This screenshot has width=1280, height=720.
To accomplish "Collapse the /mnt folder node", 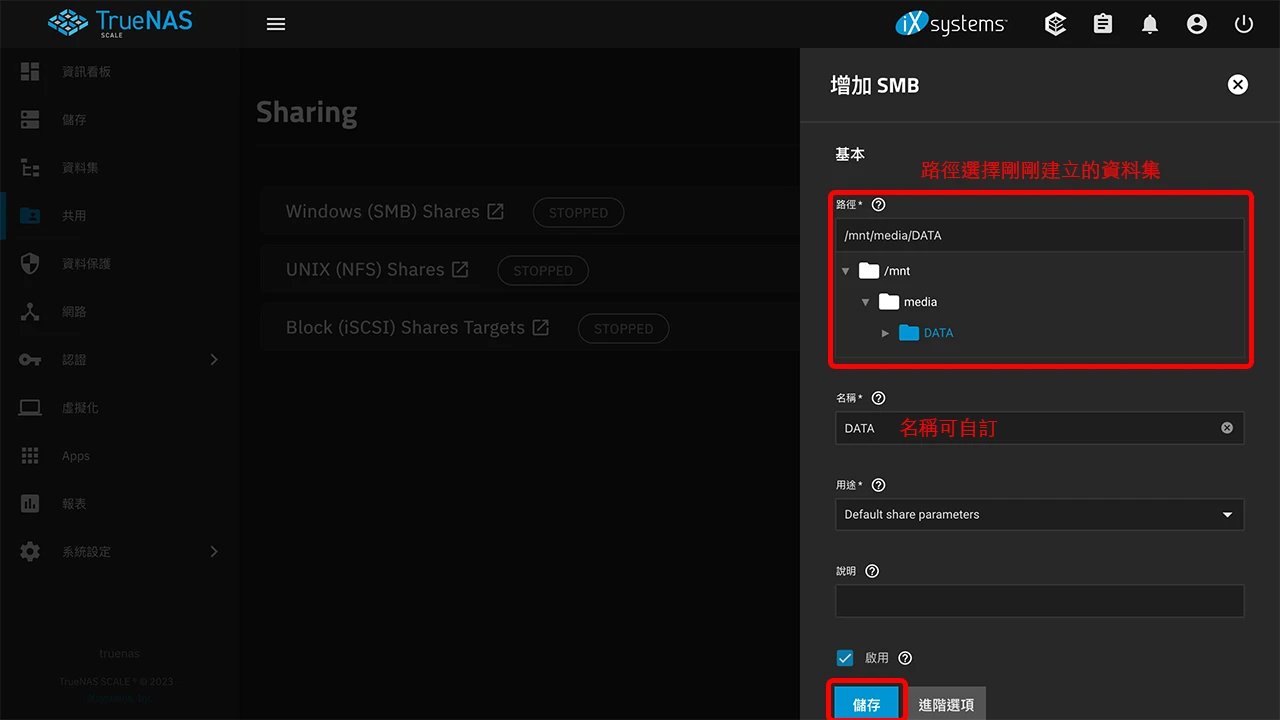I will [x=846, y=271].
